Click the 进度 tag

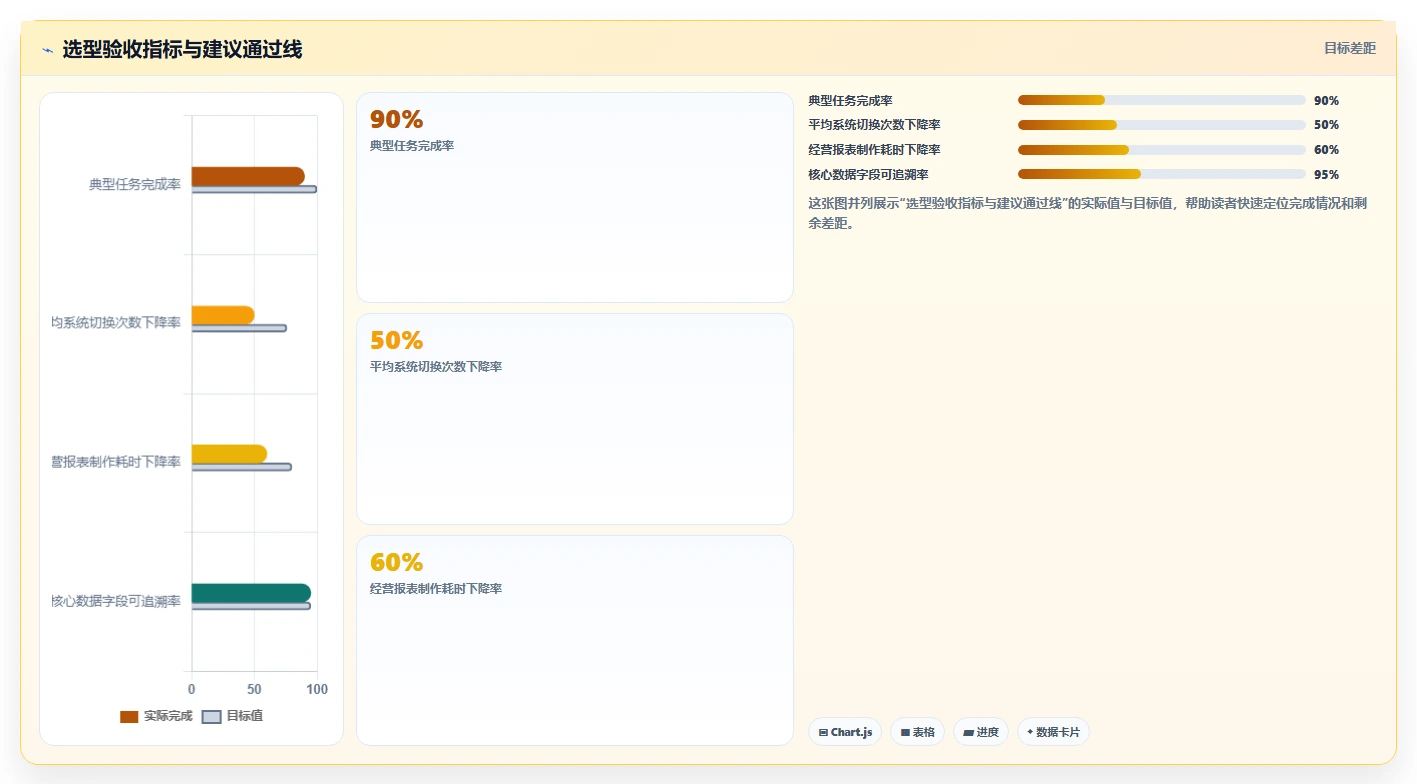[981, 732]
